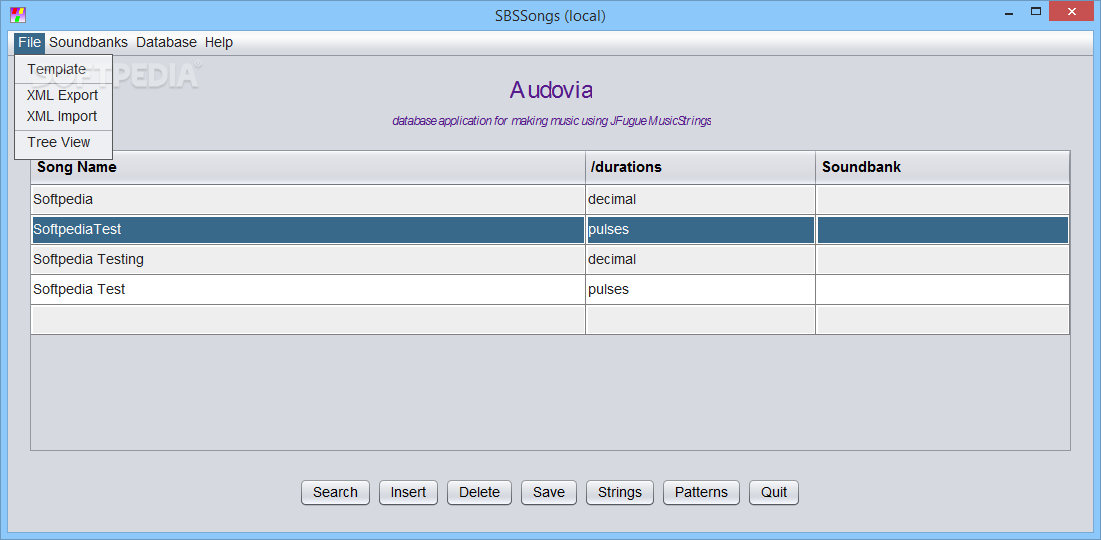This screenshot has width=1101, height=540.
Task: Click the Save button
Action: click(x=548, y=492)
